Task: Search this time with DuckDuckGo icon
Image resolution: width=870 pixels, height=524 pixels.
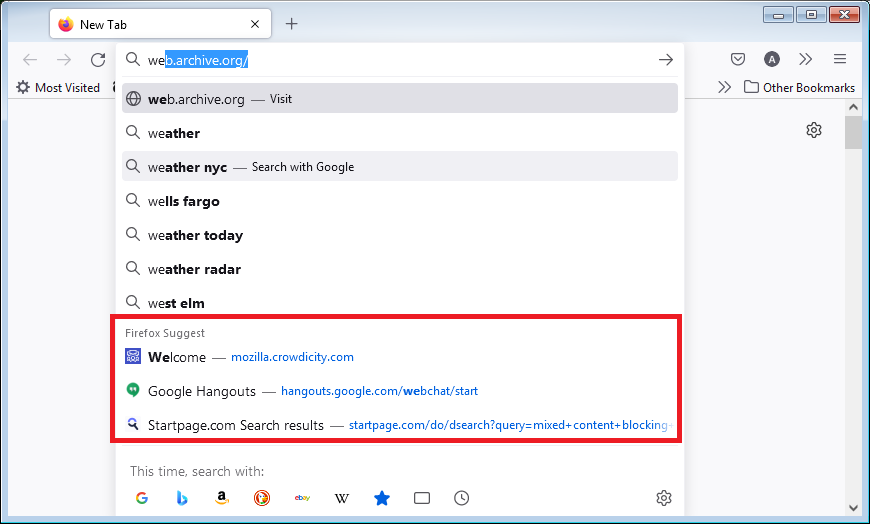Action: point(262,498)
